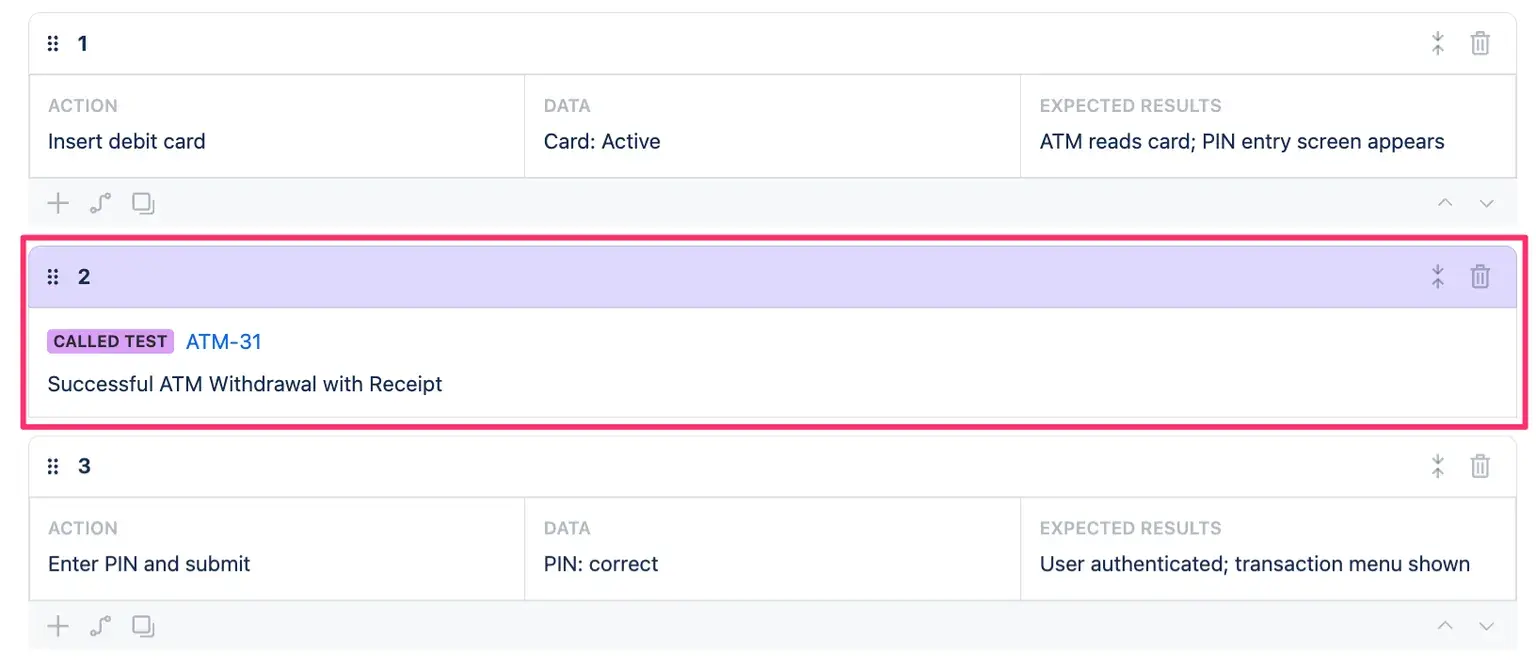1536x666 pixels.
Task: Delete step 3 using its trash icon
Action: pos(1481,466)
